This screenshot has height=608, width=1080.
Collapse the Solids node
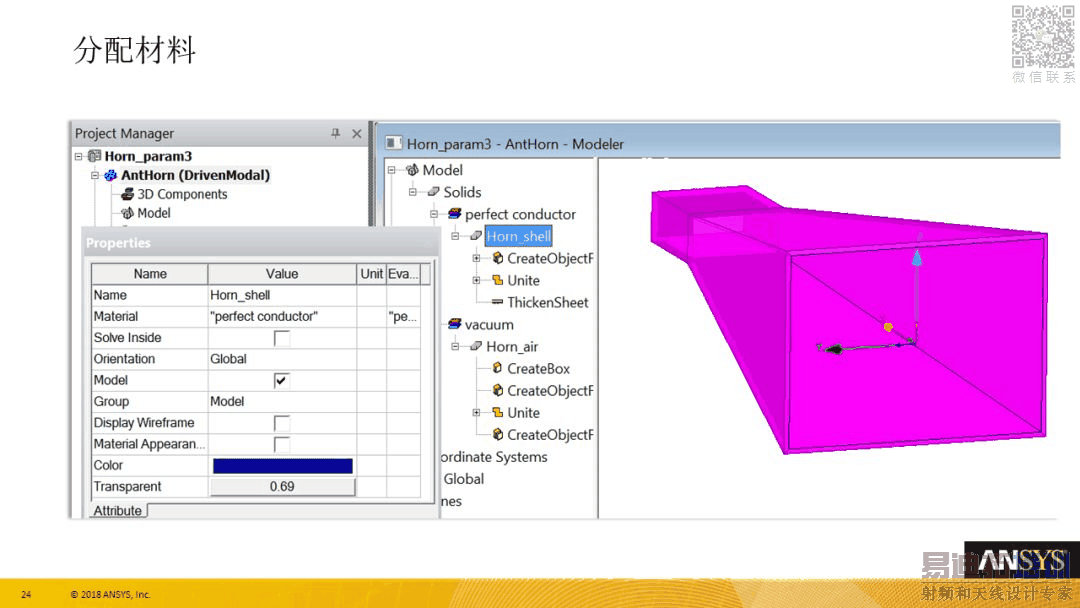tap(413, 192)
